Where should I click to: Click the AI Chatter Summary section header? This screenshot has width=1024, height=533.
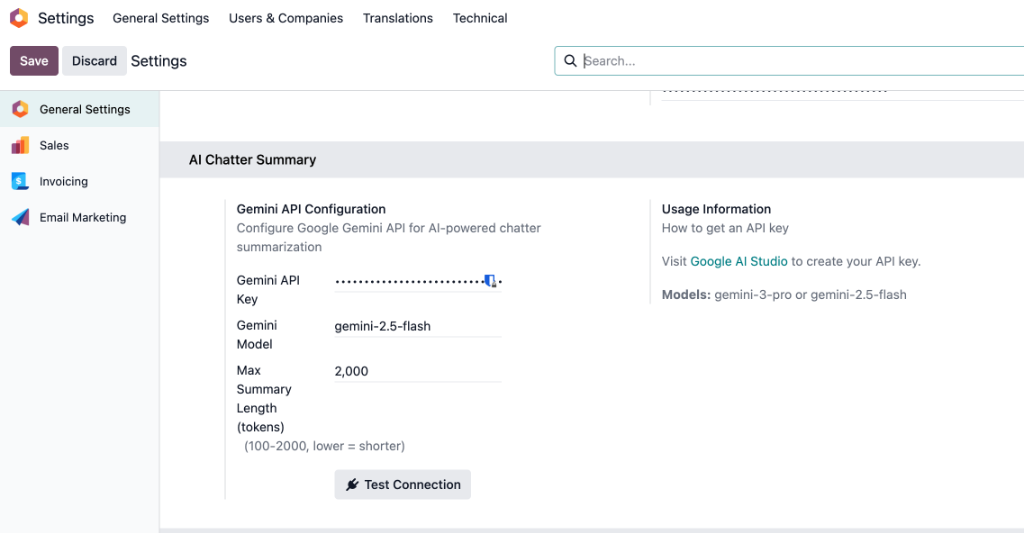point(252,159)
